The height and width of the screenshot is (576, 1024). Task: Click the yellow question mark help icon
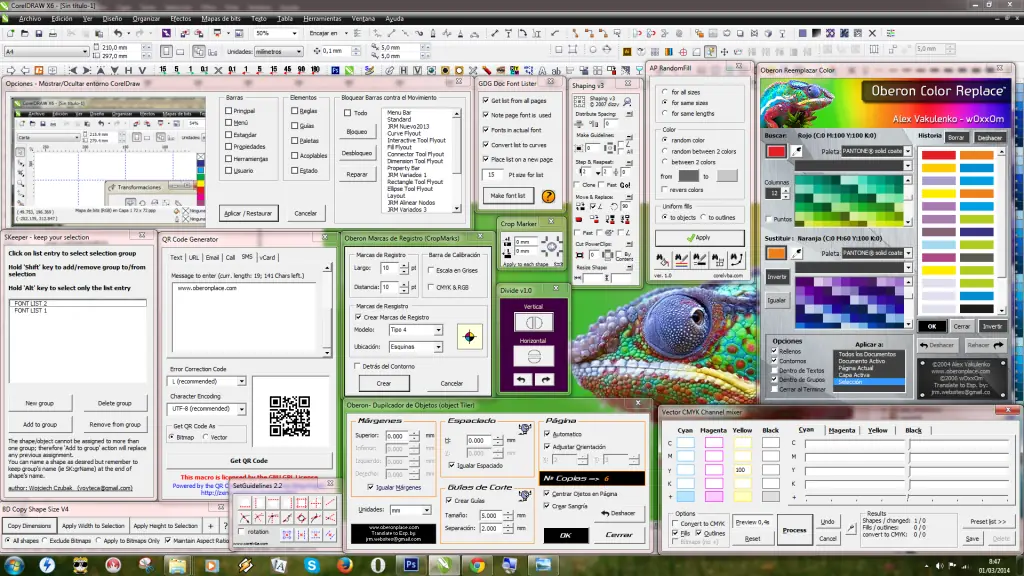coord(548,196)
